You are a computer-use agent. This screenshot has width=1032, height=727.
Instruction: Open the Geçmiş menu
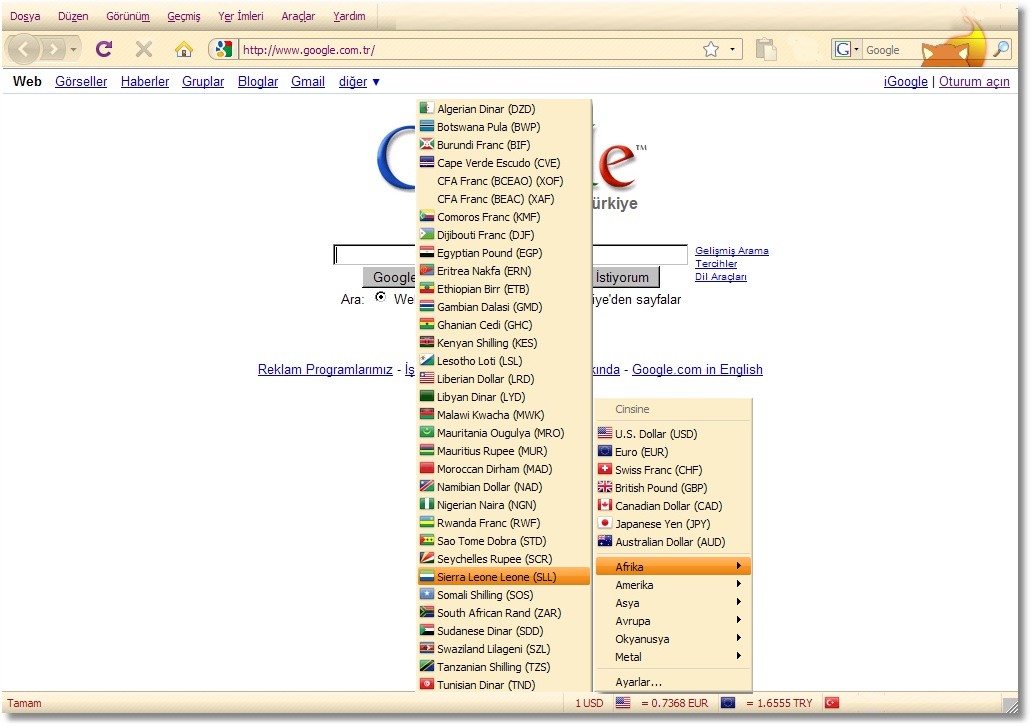(184, 16)
